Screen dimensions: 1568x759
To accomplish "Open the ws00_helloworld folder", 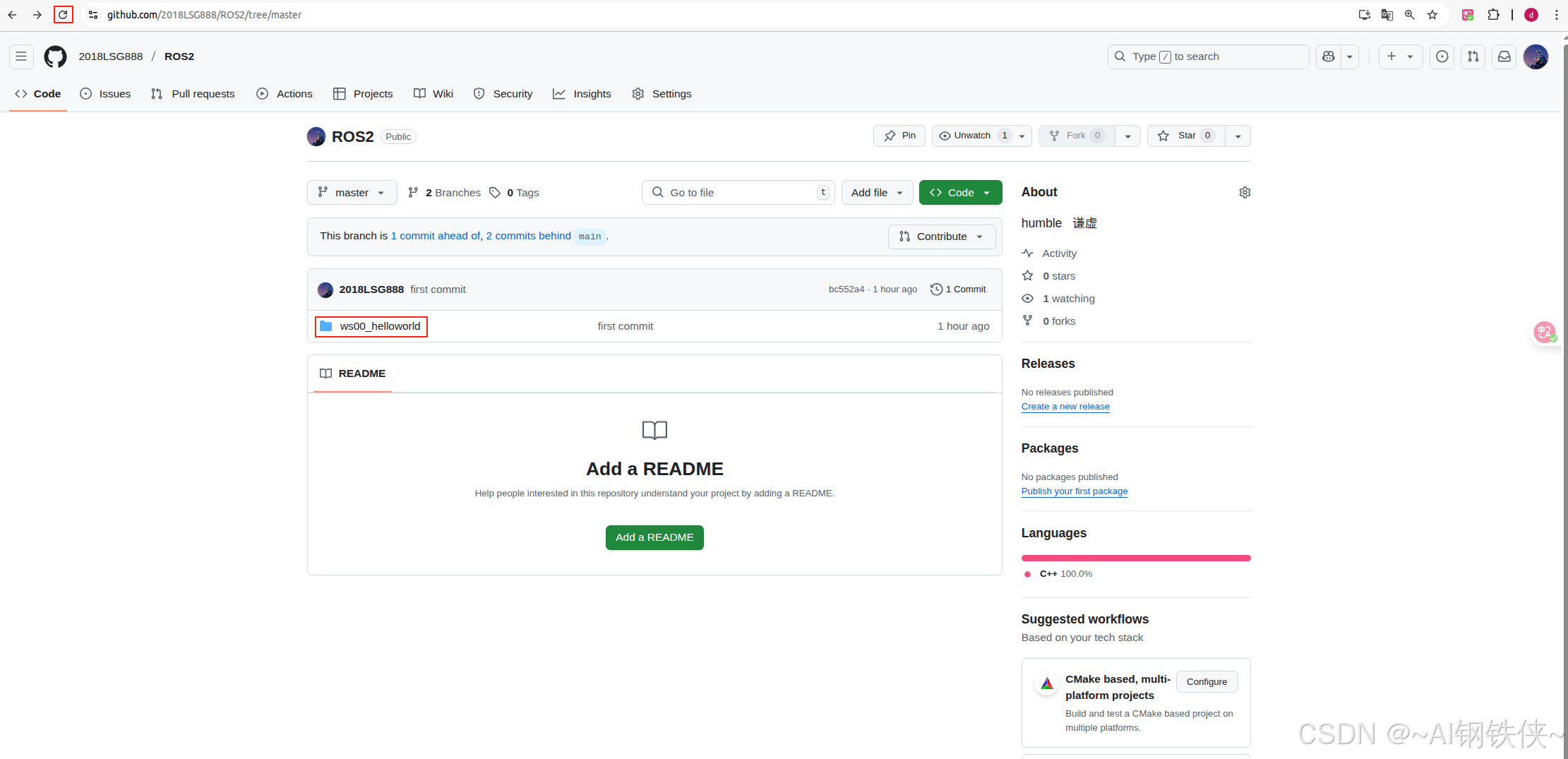I will pyautogui.click(x=380, y=326).
